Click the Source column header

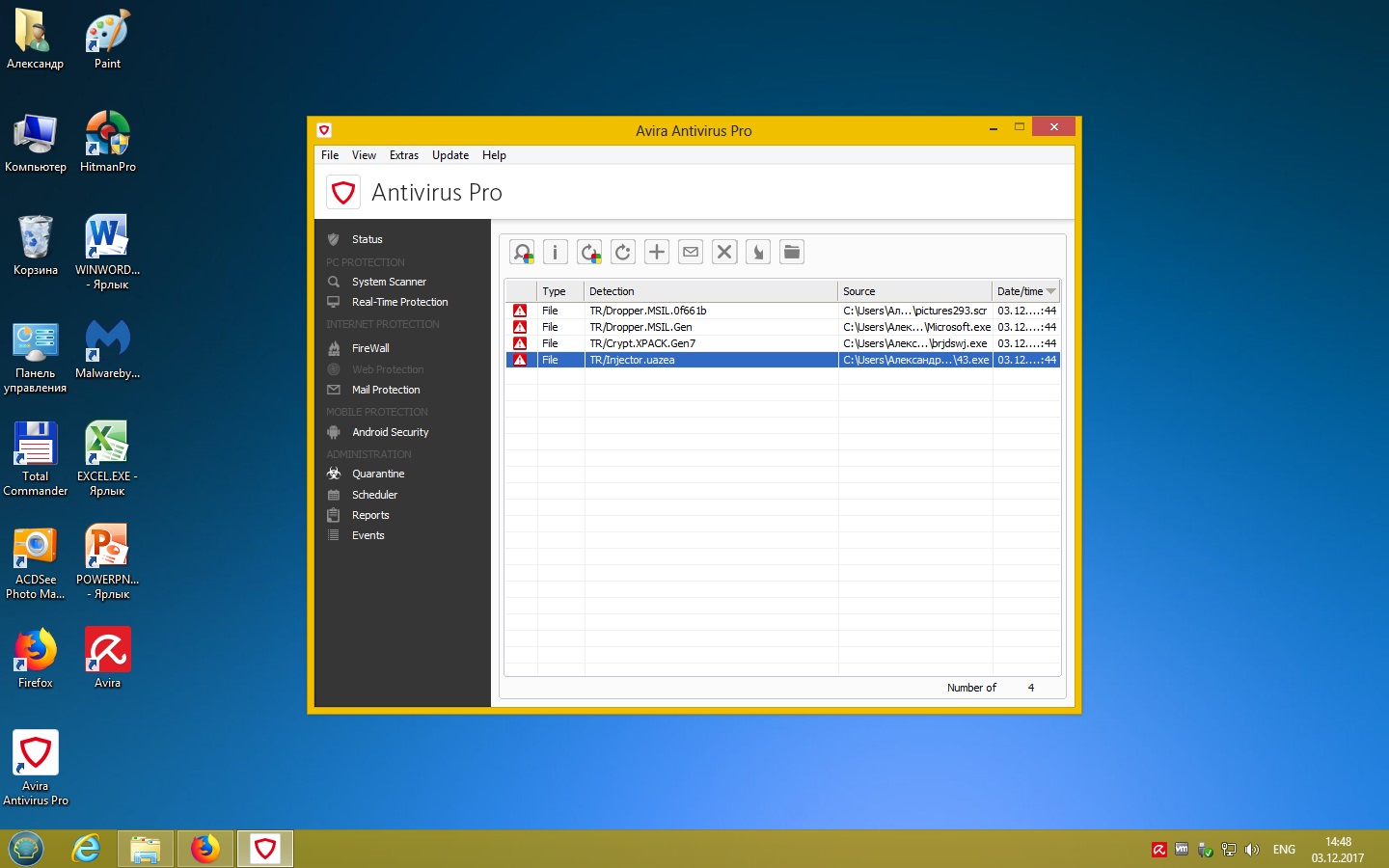tap(913, 291)
